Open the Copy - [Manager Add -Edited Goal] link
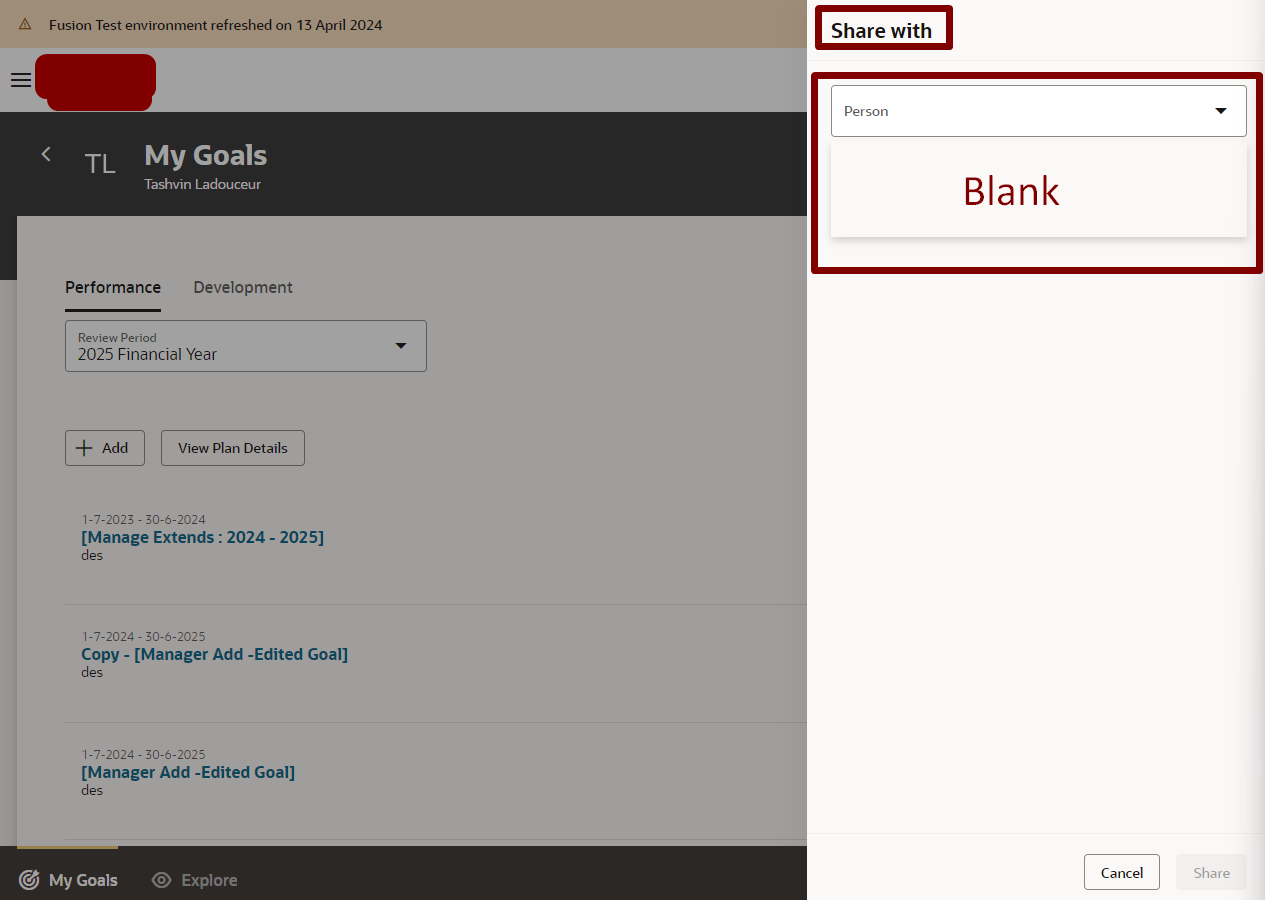 [214, 654]
